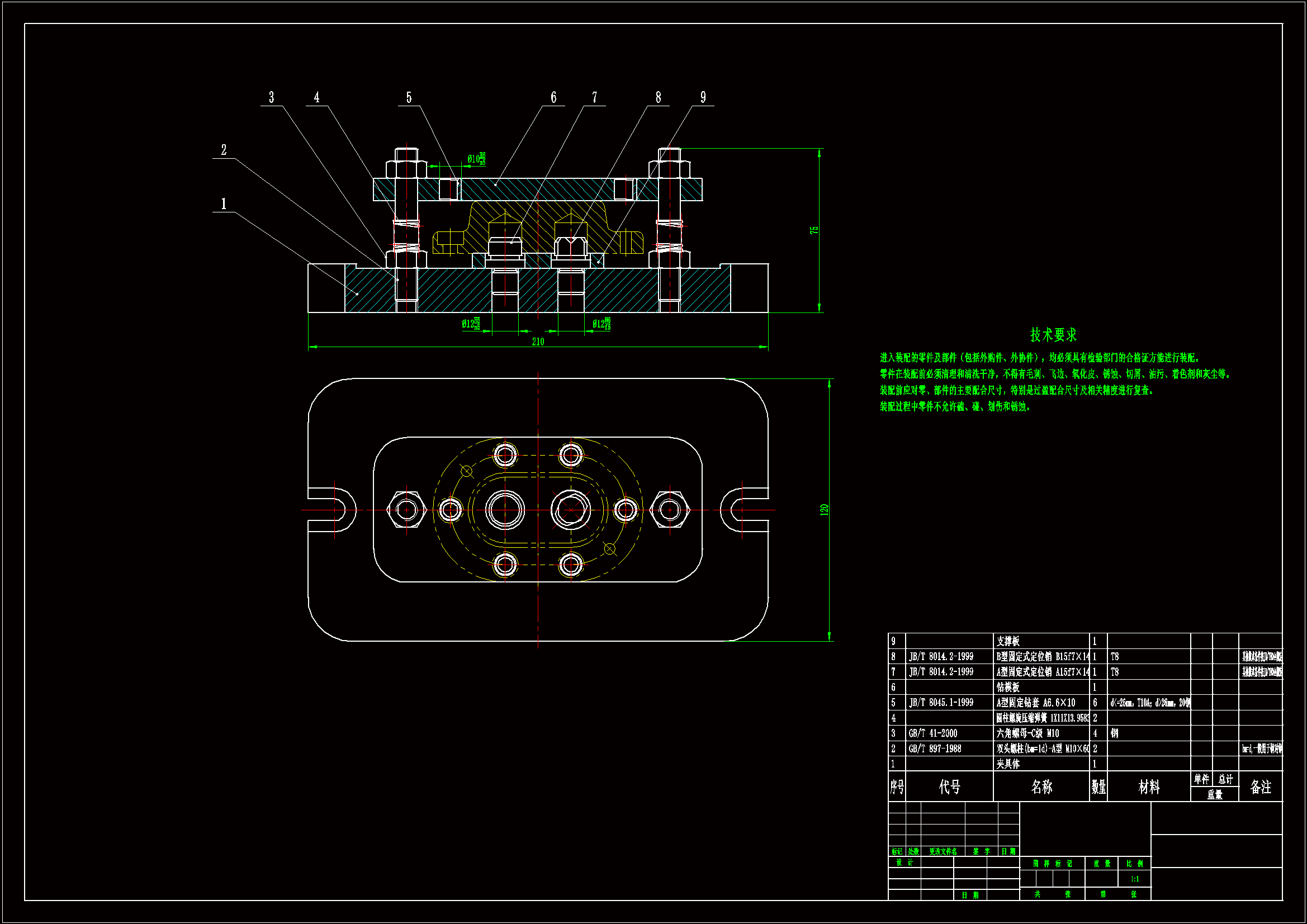
Task: Click the 120 dimension beside the plan view
Action: [x=824, y=510]
